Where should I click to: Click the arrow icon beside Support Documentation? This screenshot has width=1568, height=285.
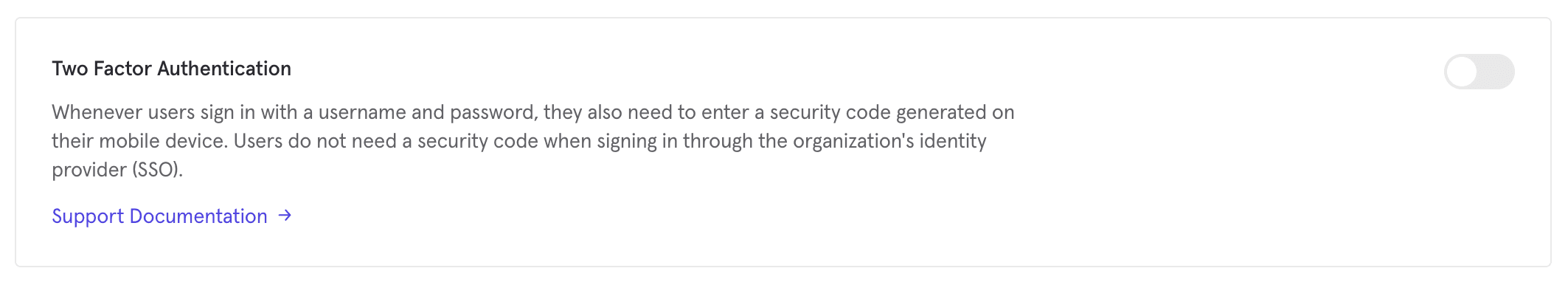tap(285, 216)
